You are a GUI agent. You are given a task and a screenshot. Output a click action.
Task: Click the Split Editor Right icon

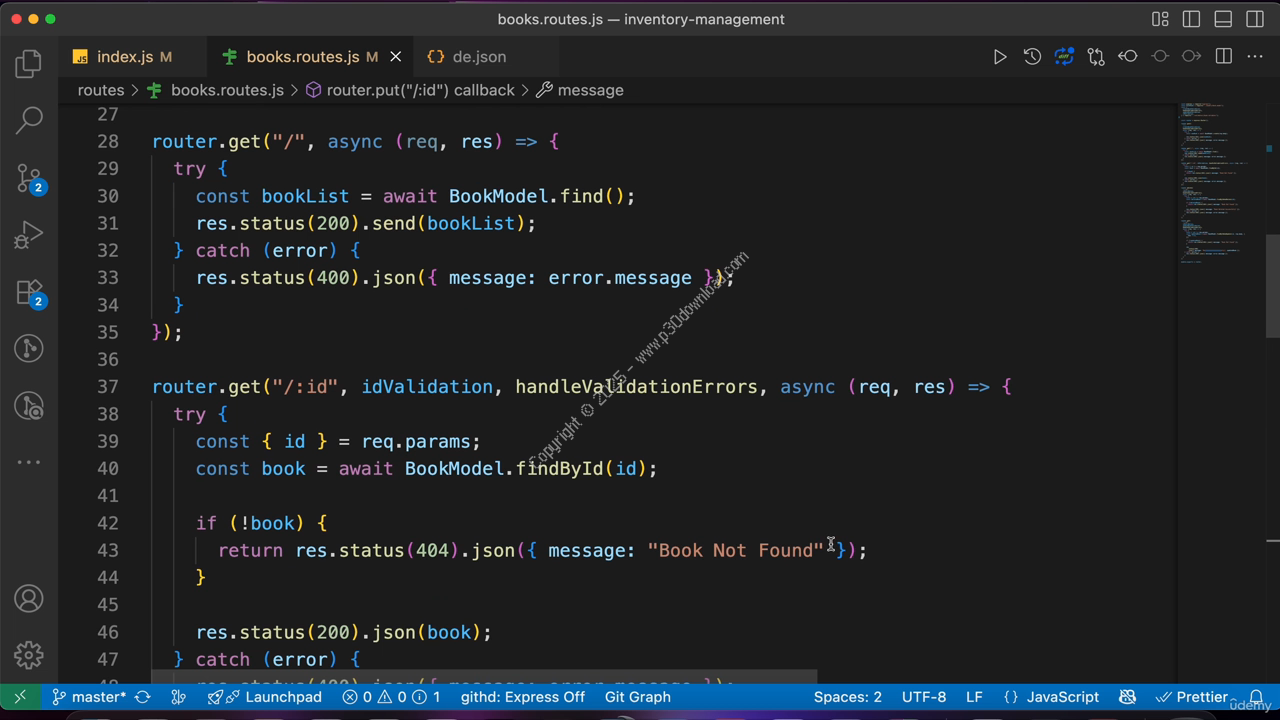tap(1223, 57)
